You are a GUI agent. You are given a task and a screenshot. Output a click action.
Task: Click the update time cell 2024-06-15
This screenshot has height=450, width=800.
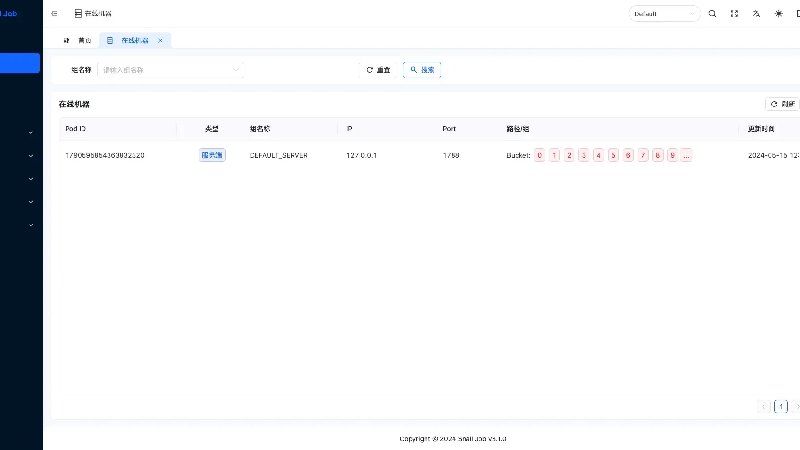point(773,155)
